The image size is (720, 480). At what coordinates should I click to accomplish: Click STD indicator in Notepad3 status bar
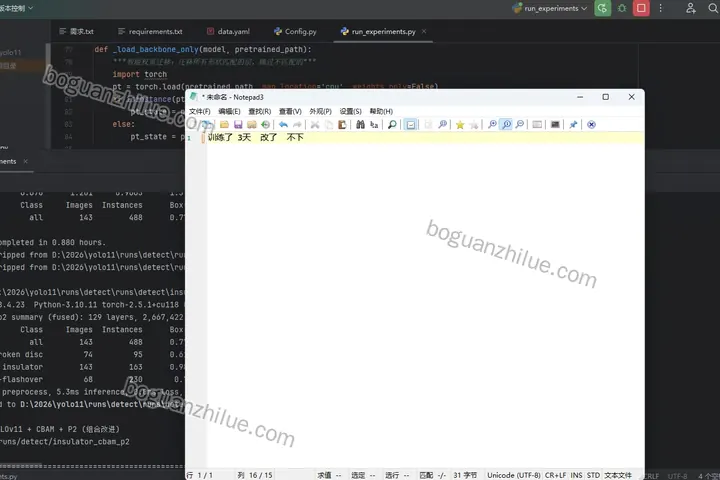pyautogui.click(x=593, y=475)
